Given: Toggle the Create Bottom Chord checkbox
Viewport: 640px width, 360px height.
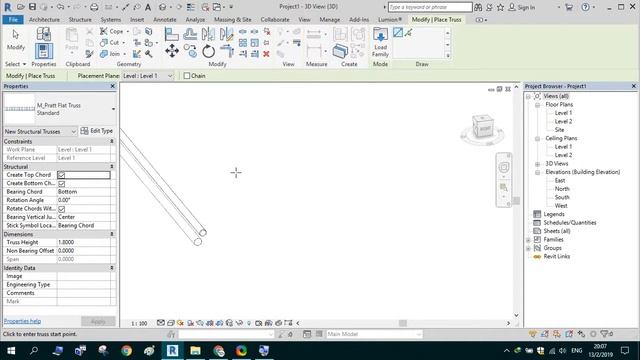Looking at the screenshot, I should tap(62, 184).
